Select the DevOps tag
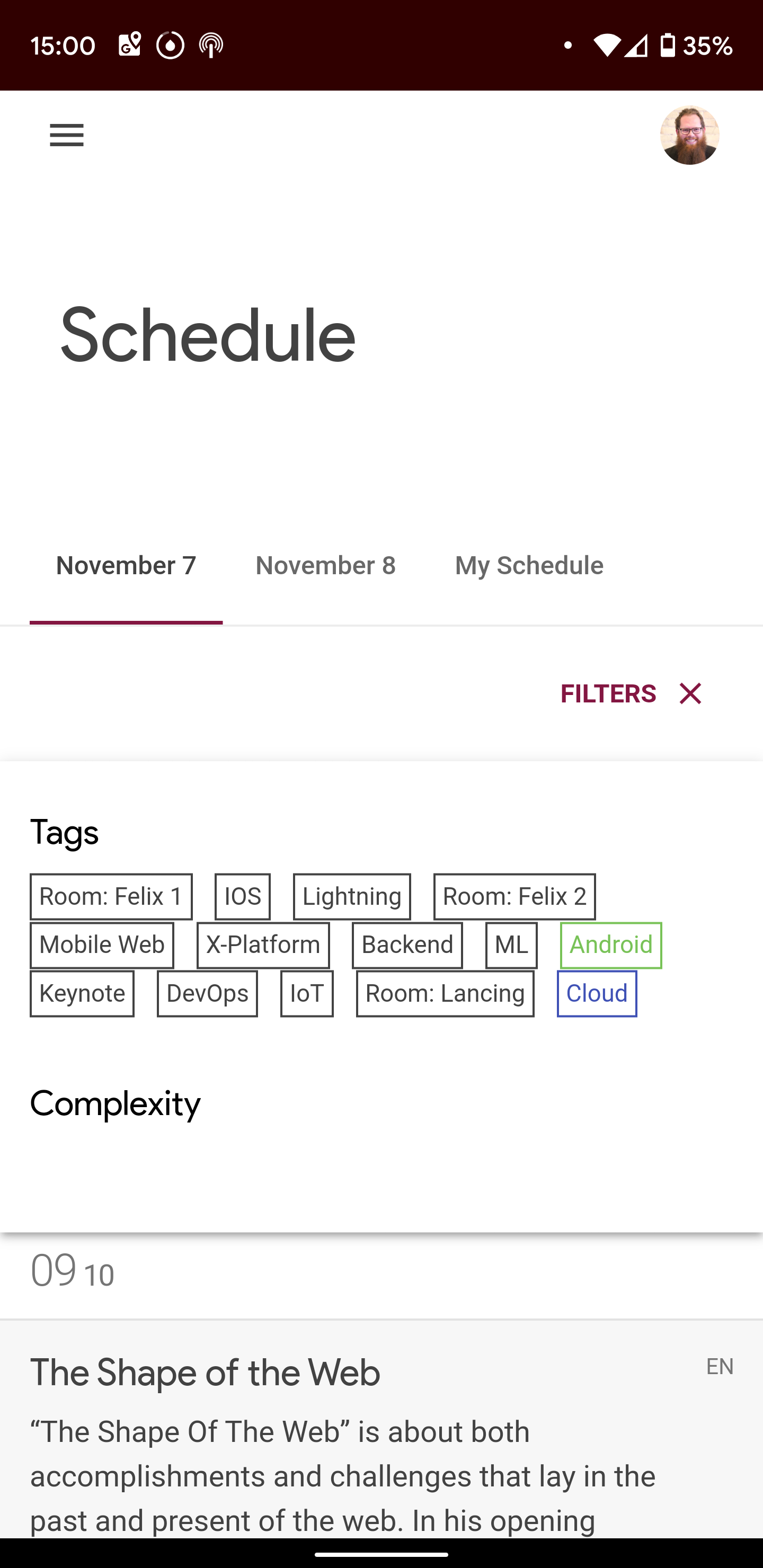 click(207, 993)
